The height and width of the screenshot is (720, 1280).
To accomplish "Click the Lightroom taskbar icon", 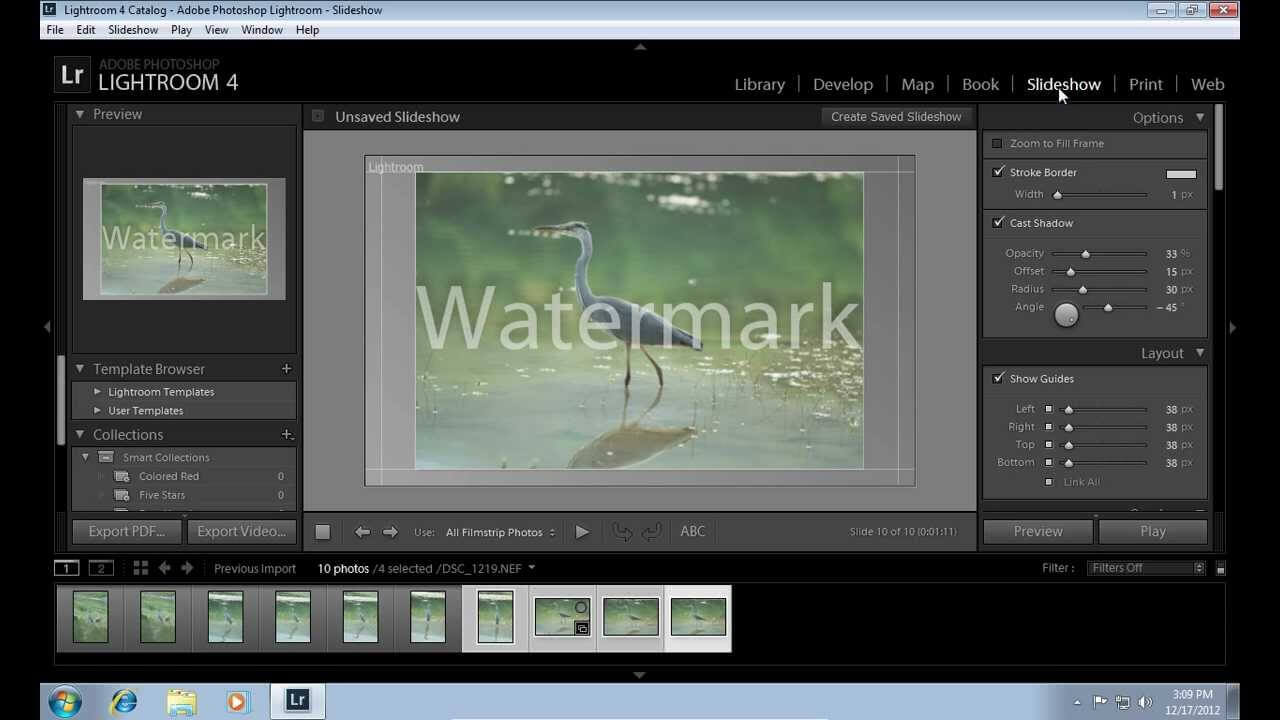I will (296, 700).
